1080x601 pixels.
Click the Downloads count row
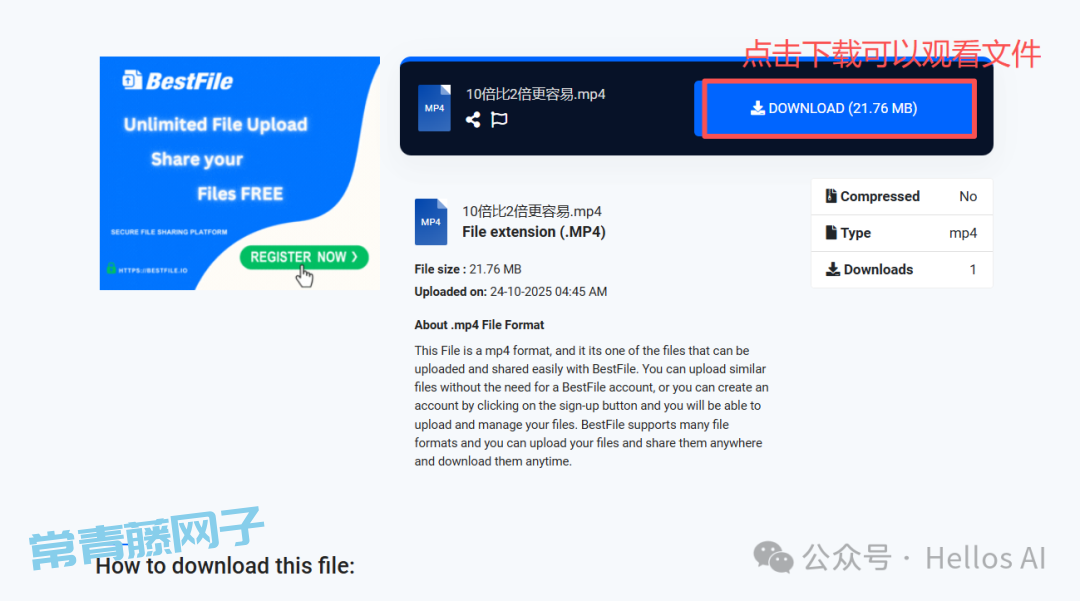(902, 269)
